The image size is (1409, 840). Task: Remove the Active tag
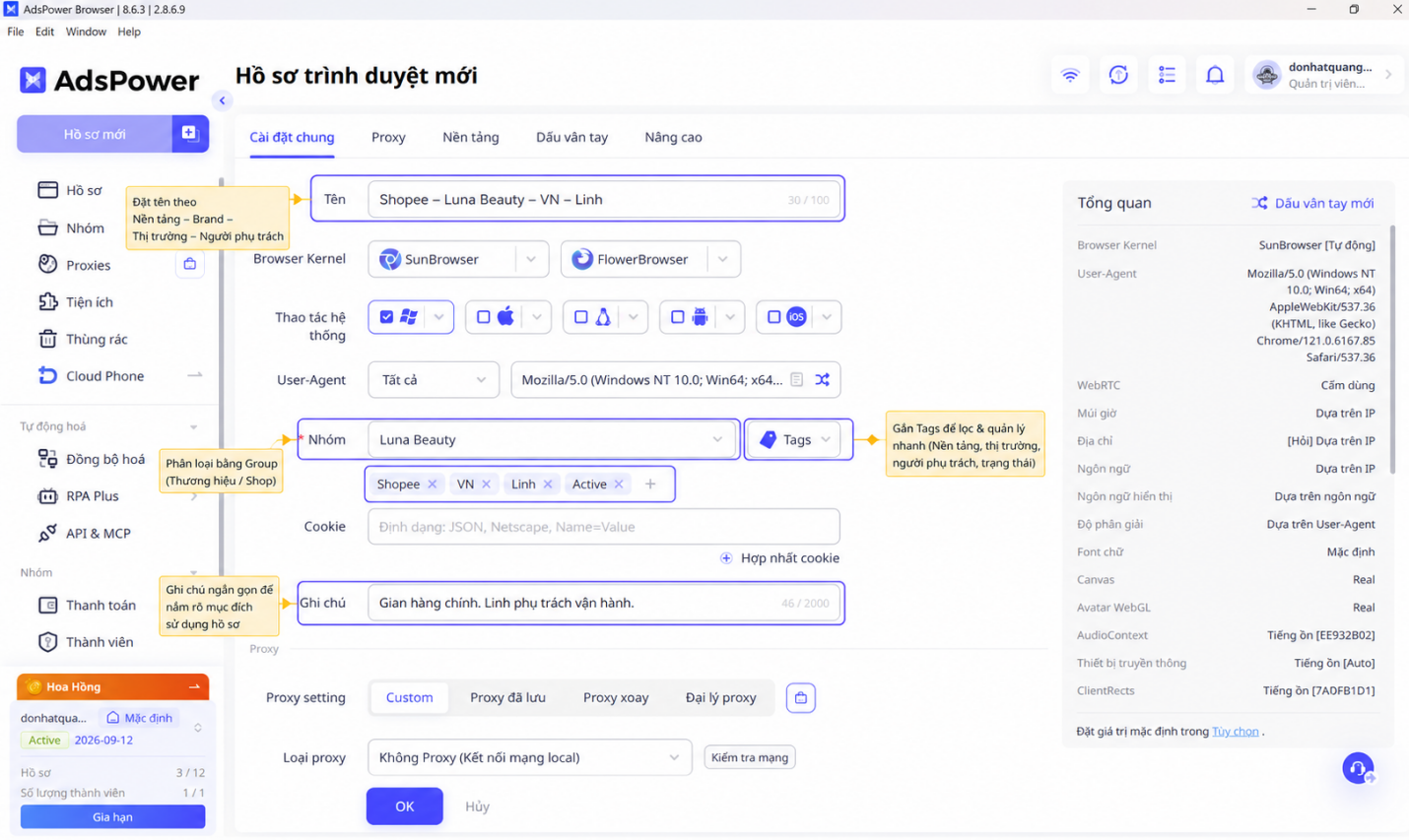coord(619,485)
